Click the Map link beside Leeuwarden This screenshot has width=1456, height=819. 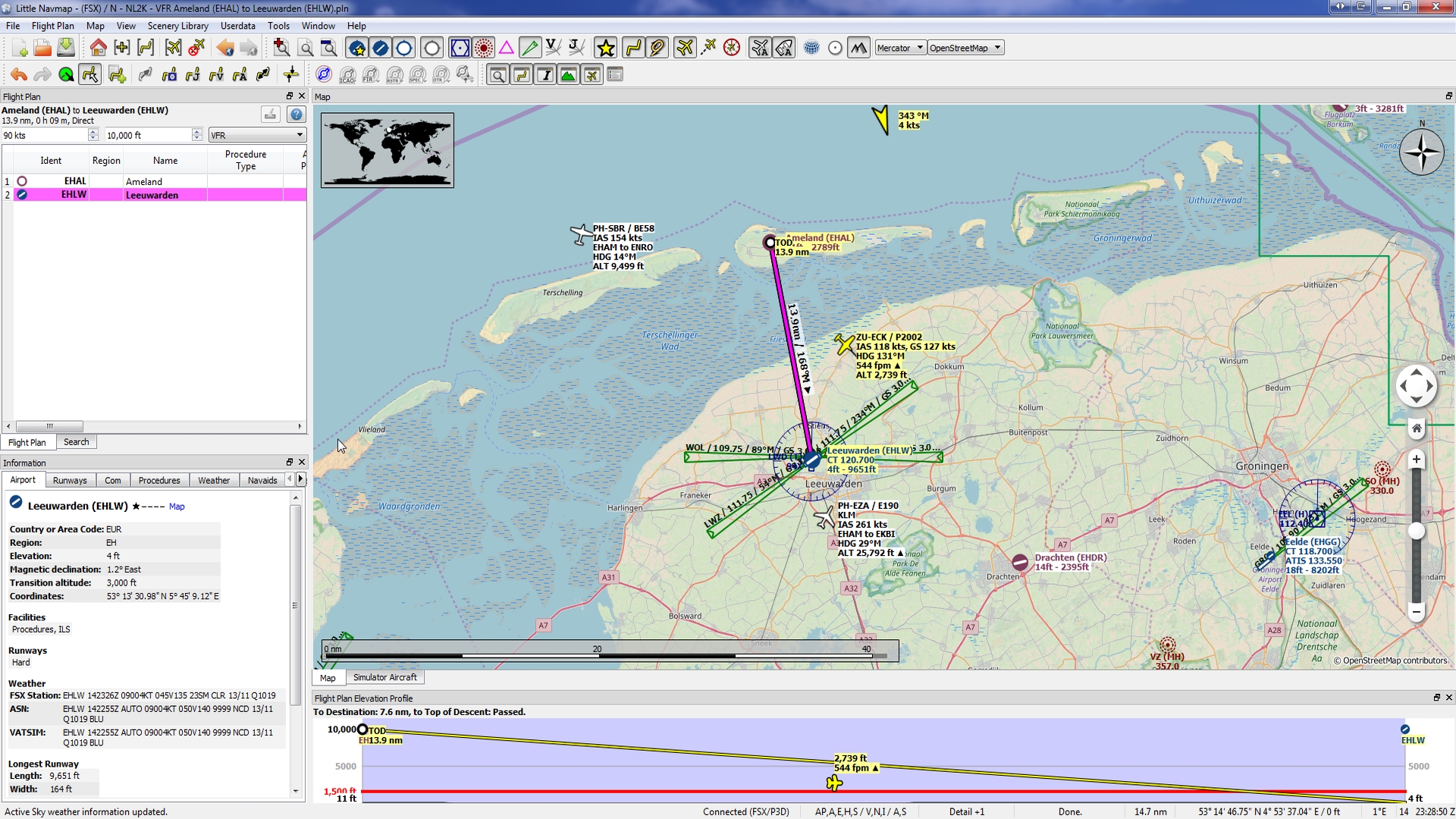tap(177, 507)
